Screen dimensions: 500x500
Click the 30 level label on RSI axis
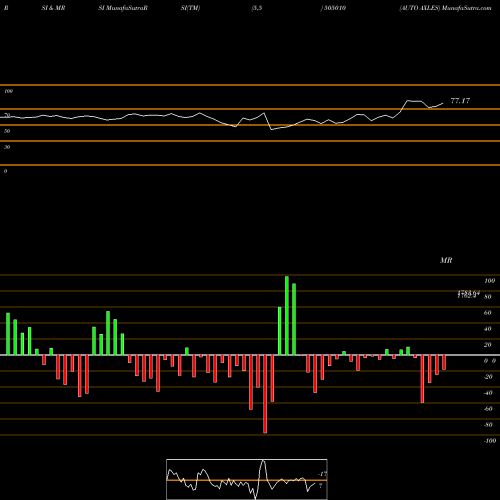tap(7, 147)
